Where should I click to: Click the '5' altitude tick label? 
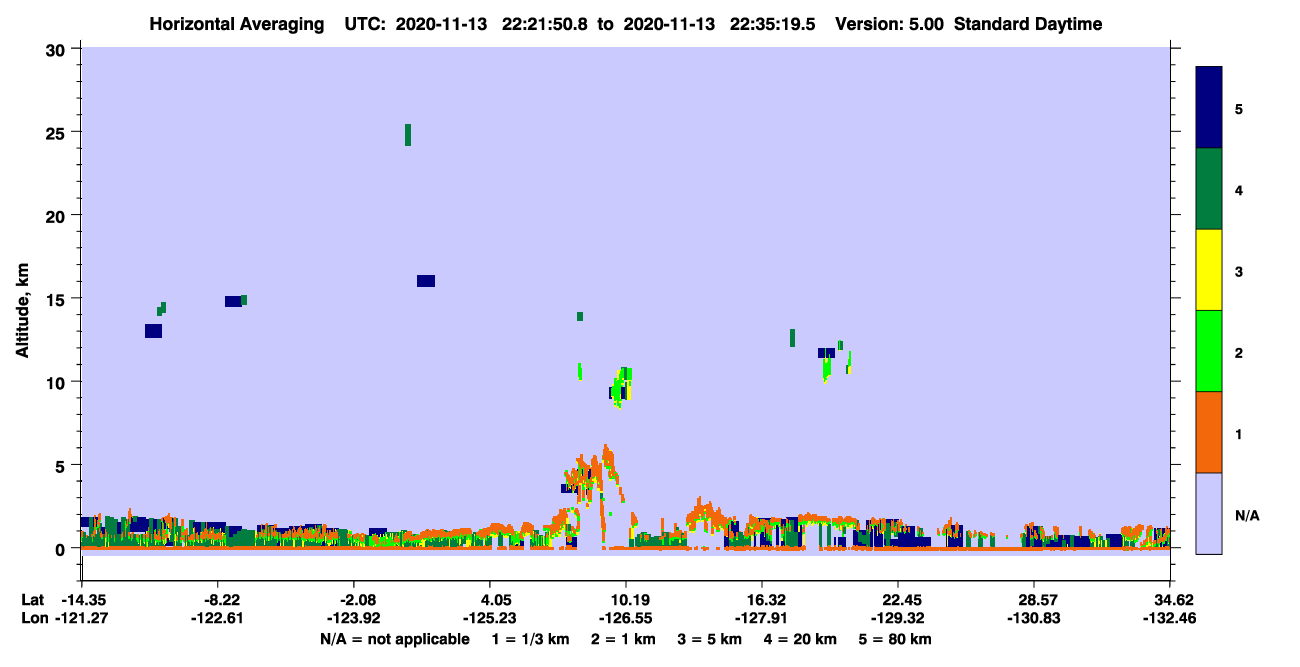[x=63, y=465]
